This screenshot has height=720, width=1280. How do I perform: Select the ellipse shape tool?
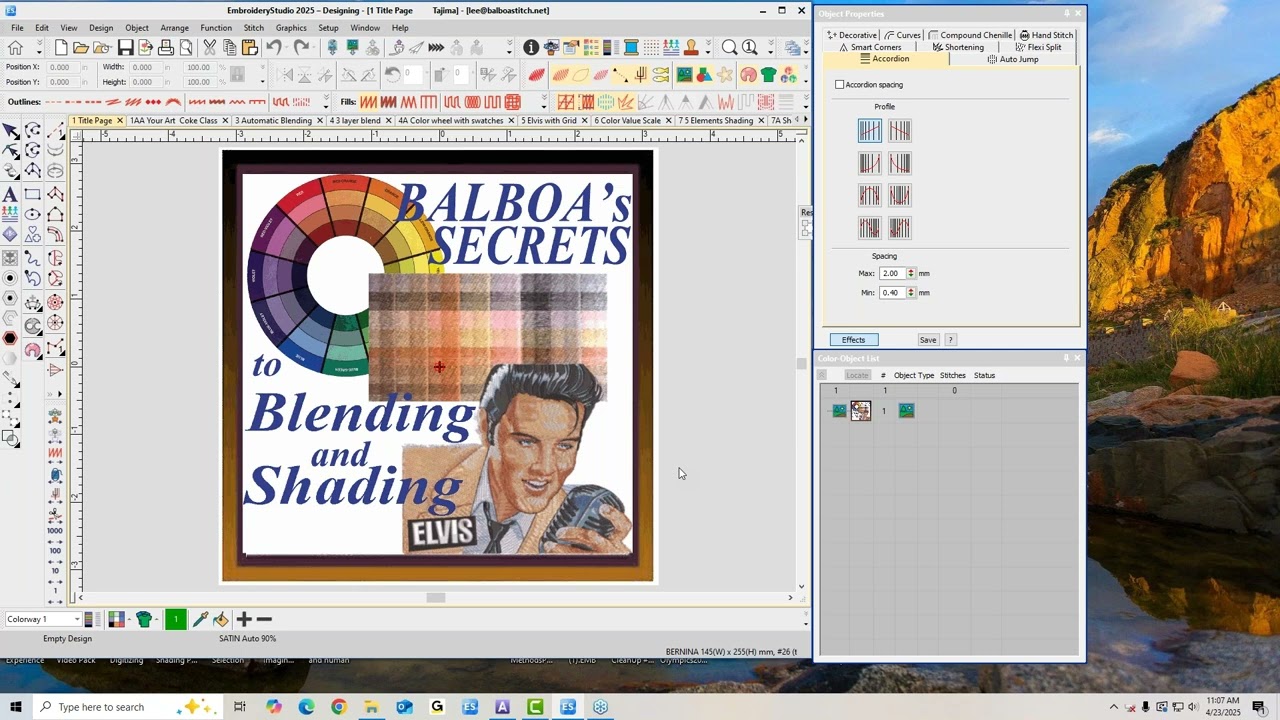[x=33, y=214]
